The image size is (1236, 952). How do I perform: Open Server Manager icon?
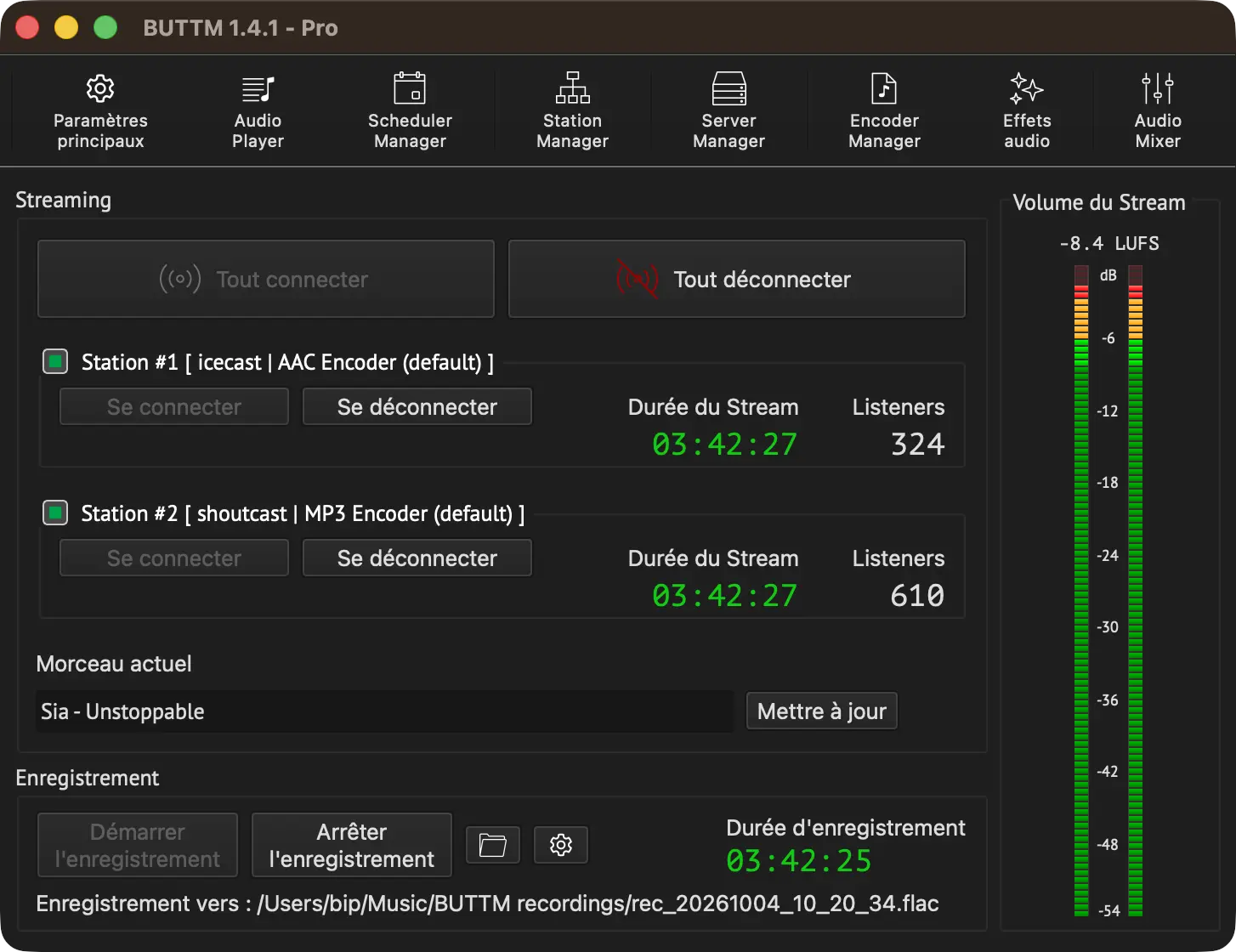pos(729,88)
